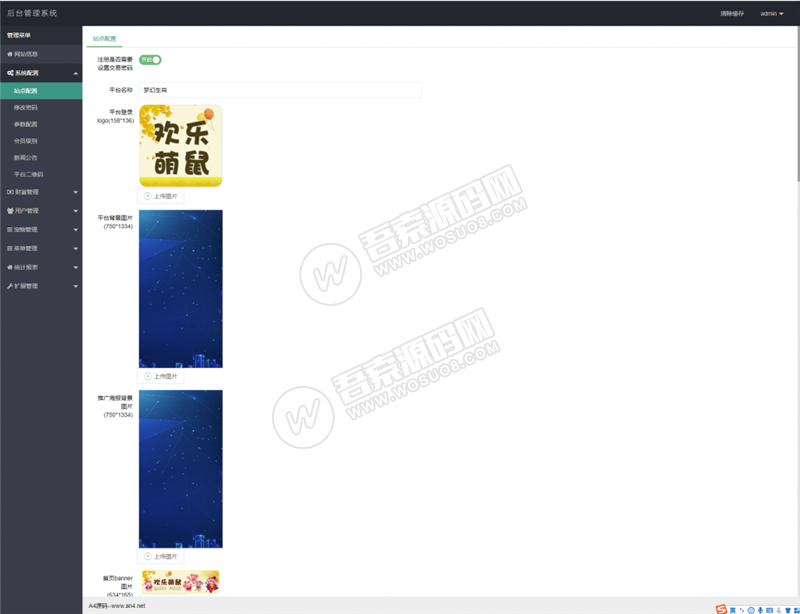
Task: Click the 平台名称 text input field
Action: [280, 90]
